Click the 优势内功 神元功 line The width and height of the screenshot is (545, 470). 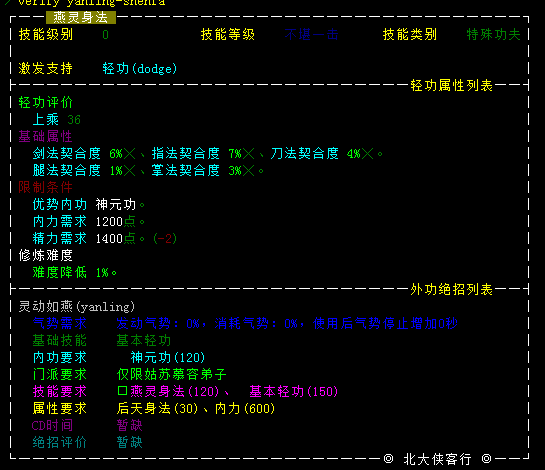click(x=88, y=204)
